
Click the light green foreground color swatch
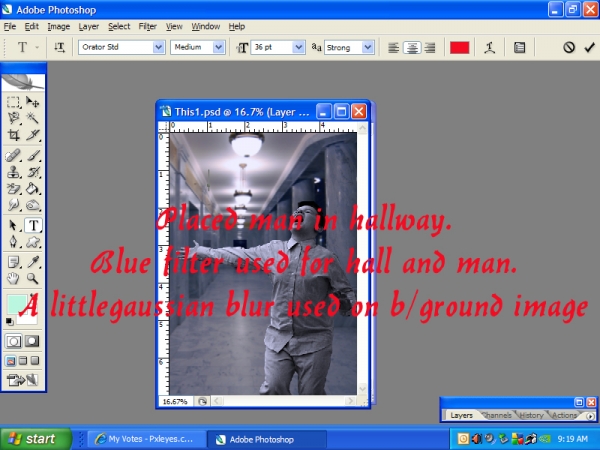[x=16, y=304]
